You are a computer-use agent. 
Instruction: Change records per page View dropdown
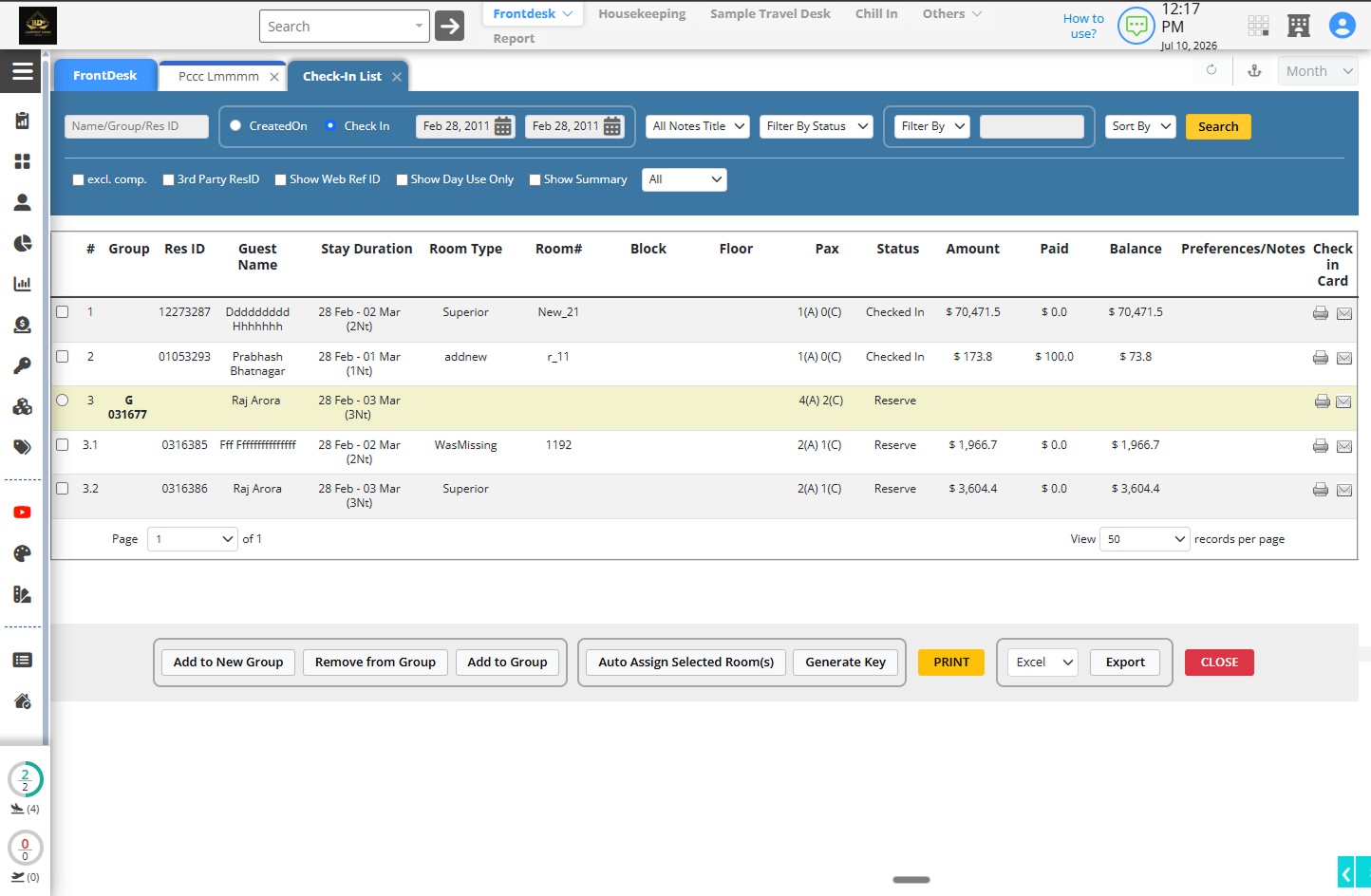1145,539
